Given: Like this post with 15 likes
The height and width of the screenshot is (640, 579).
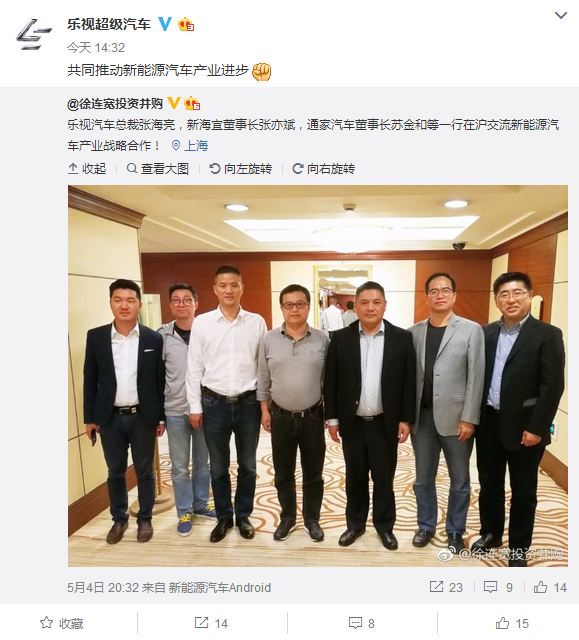Looking at the screenshot, I should click(x=512, y=623).
